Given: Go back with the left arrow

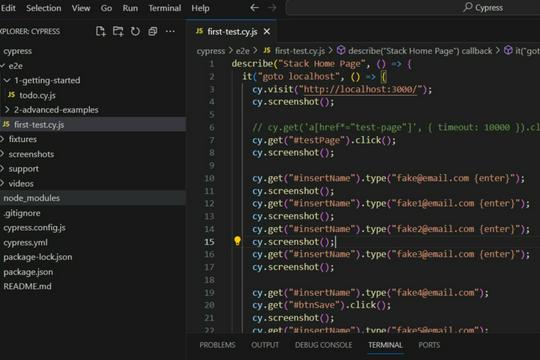Looking at the screenshot, I should [x=255, y=8].
